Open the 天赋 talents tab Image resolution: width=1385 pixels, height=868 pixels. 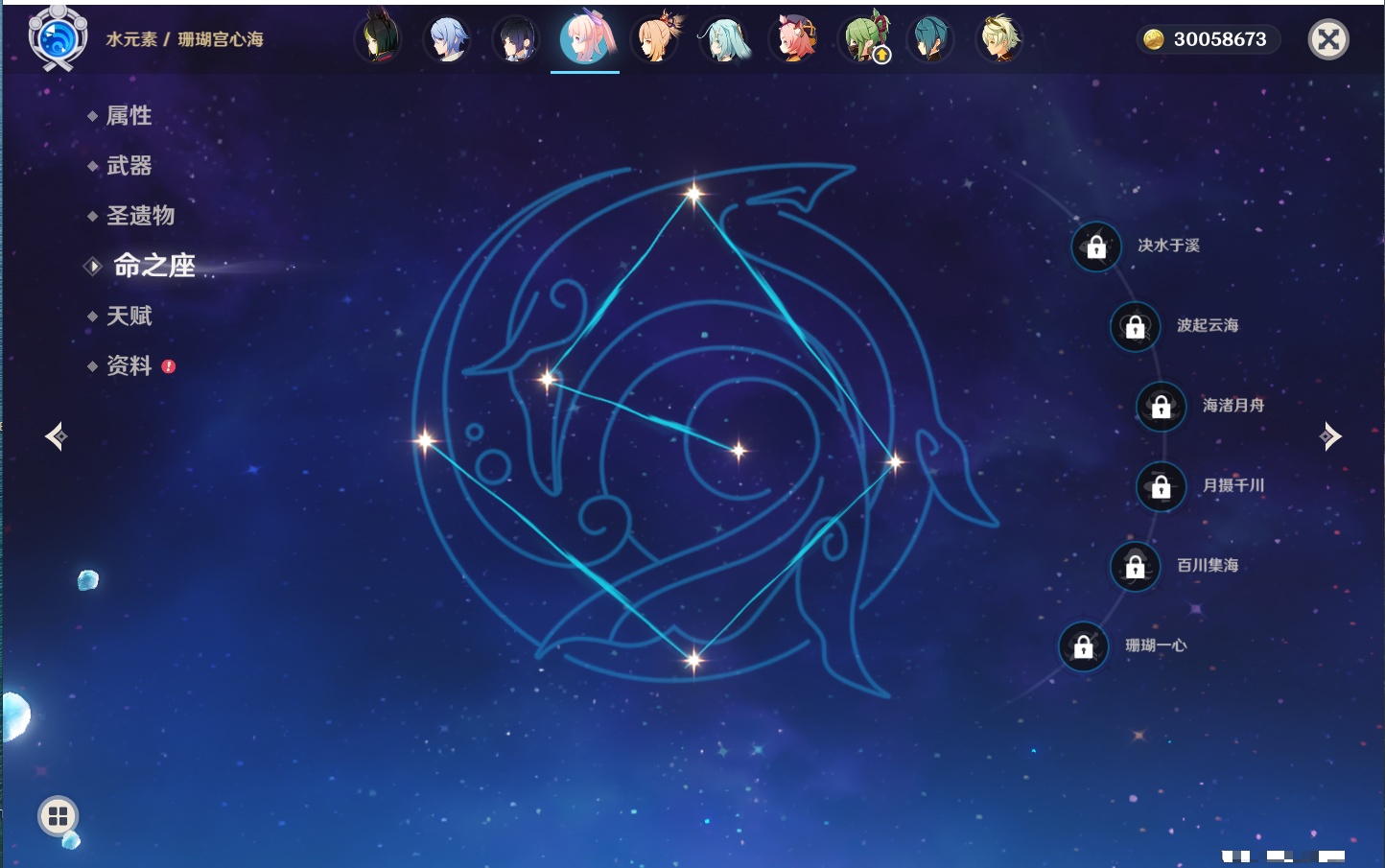[129, 316]
